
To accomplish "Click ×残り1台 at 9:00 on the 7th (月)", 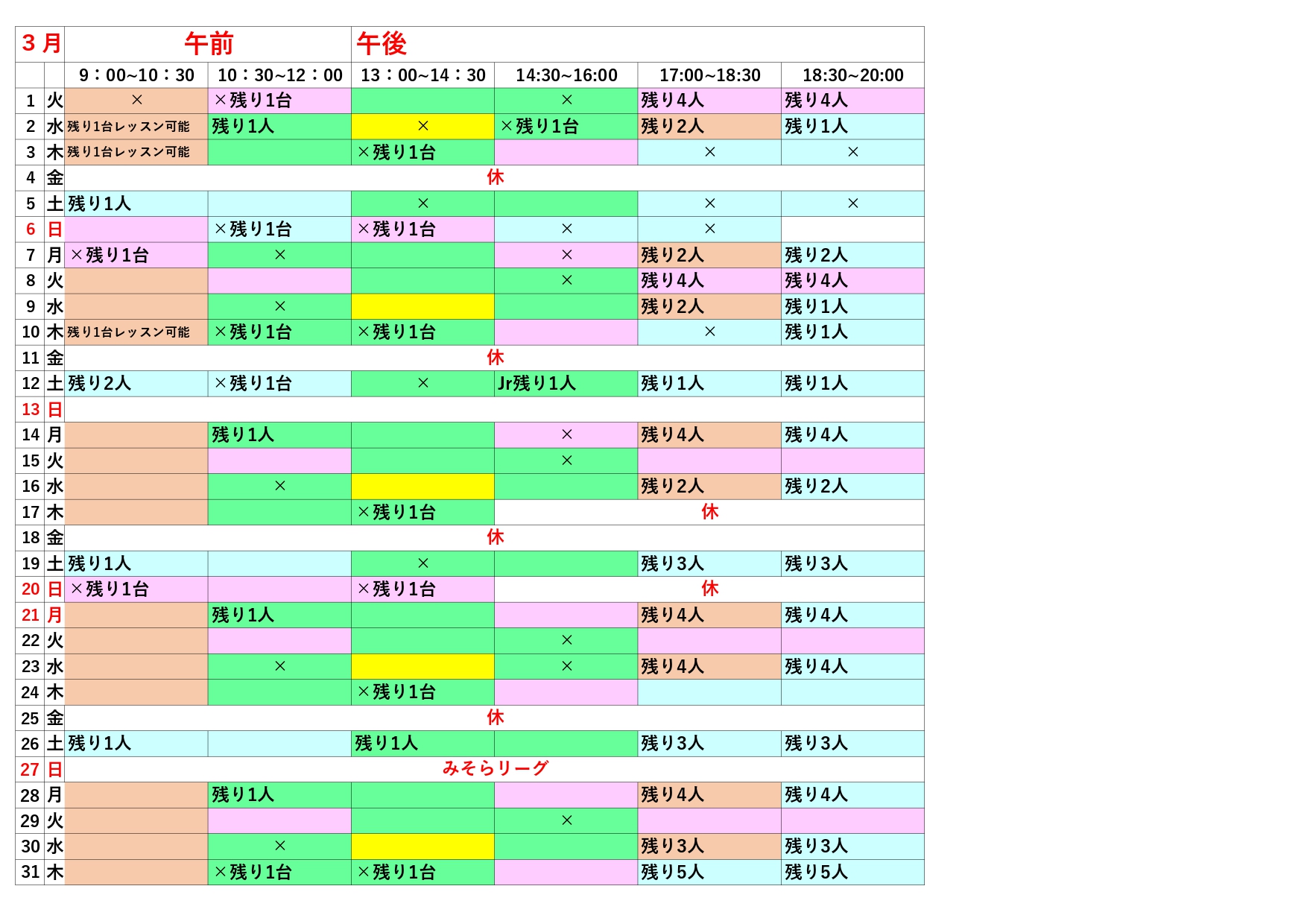I will [110, 255].
